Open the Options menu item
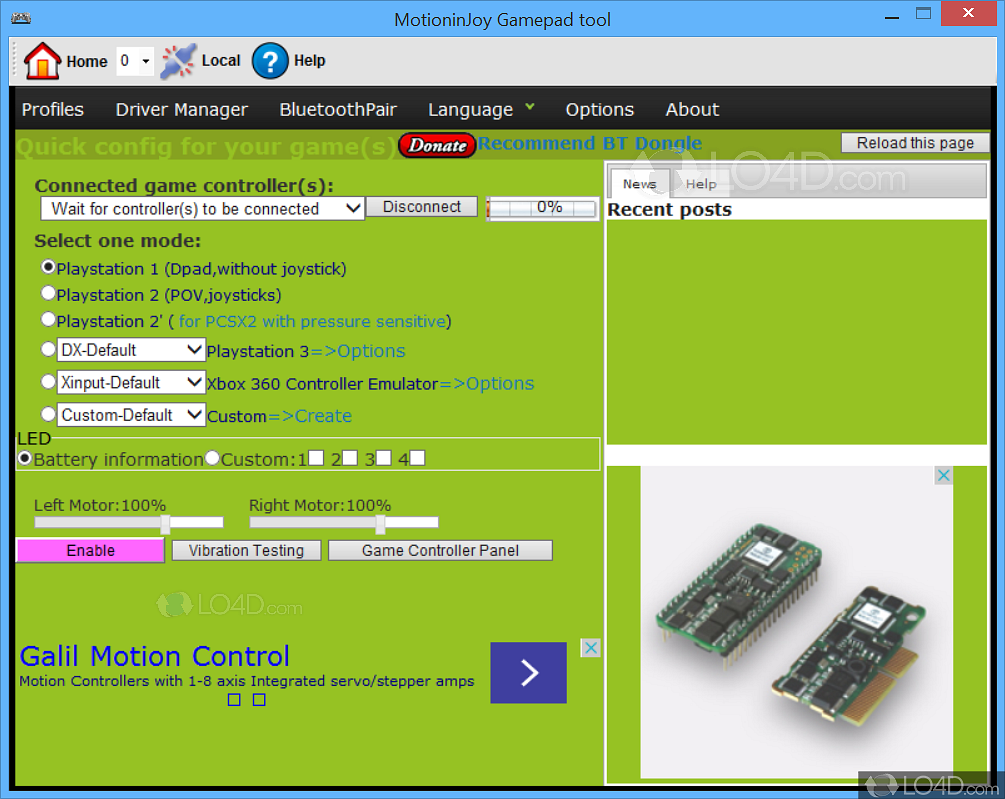Image resolution: width=1005 pixels, height=799 pixels. click(x=599, y=110)
